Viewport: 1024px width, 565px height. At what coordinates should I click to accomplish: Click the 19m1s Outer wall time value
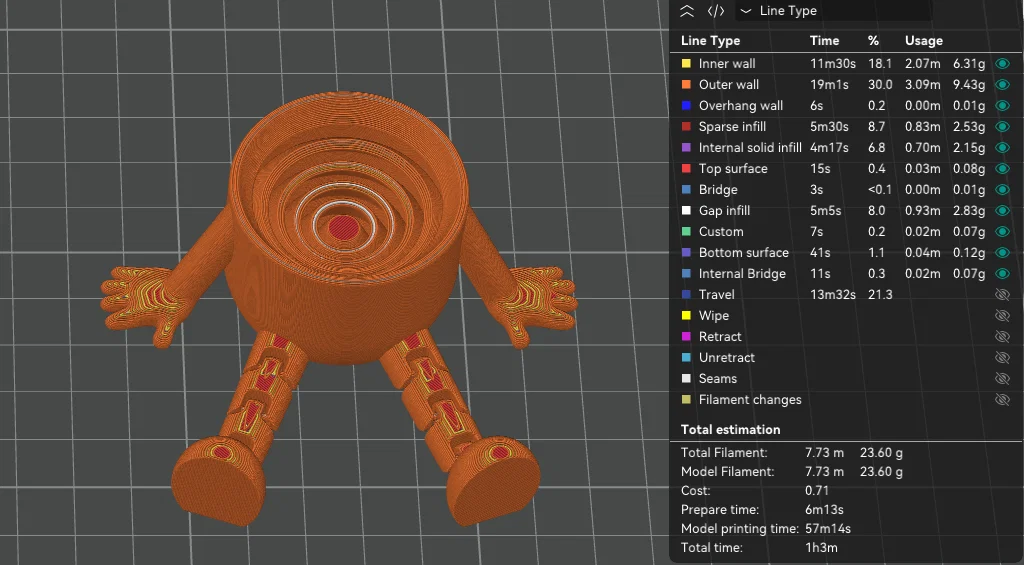click(x=829, y=84)
